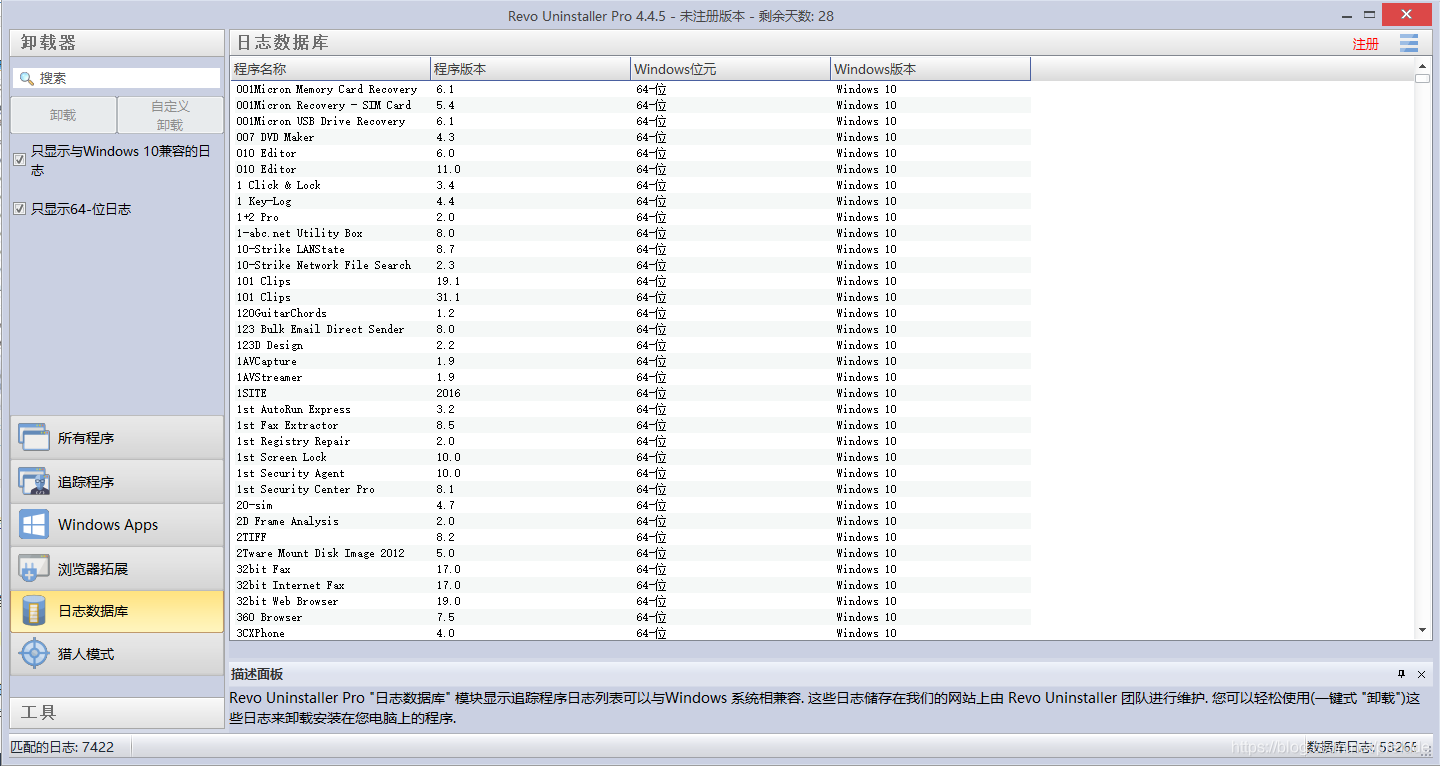Open 追踪程序 (Traced Programs) module icon
The height and width of the screenshot is (766, 1440).
point(34,482)
